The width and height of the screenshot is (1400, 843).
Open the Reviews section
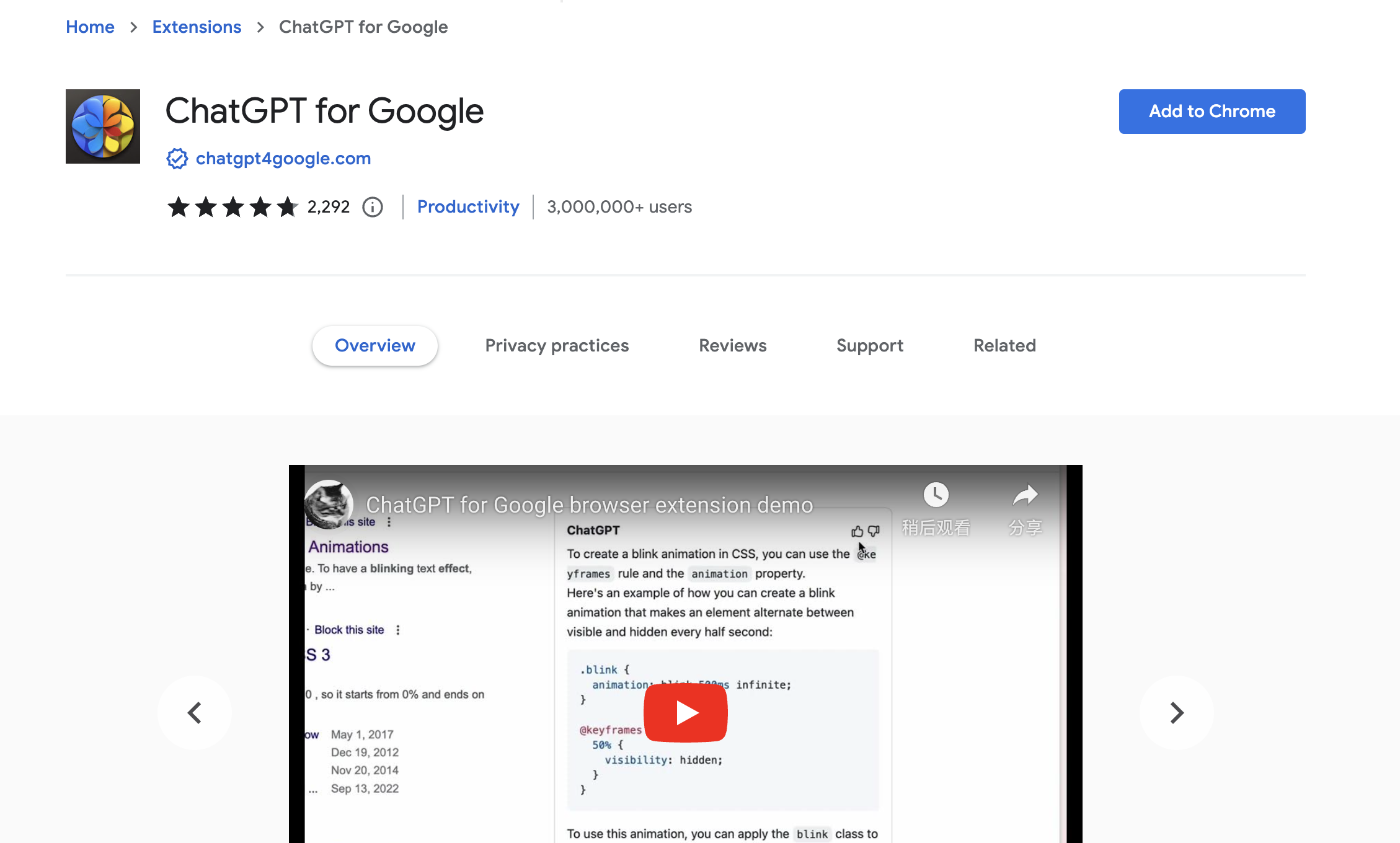732,345
